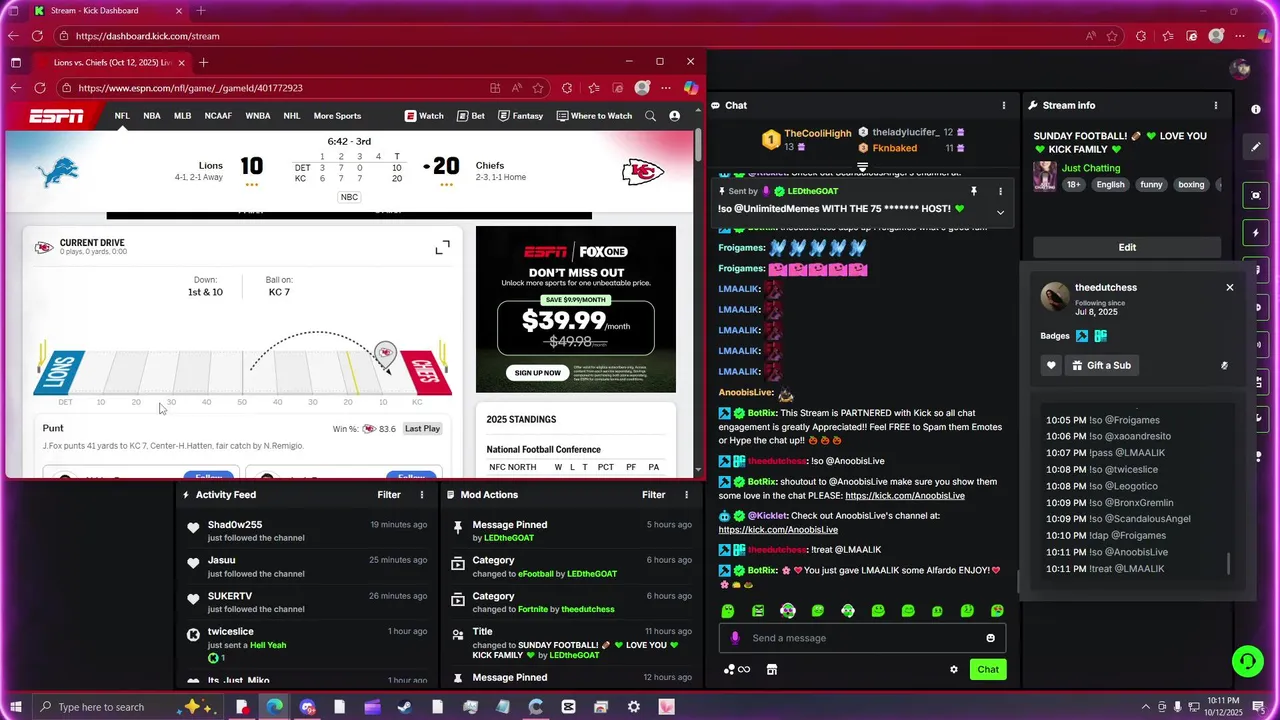Open Mod Actions Filter dropdown
1280x720 pixels.
pos(654,495)
